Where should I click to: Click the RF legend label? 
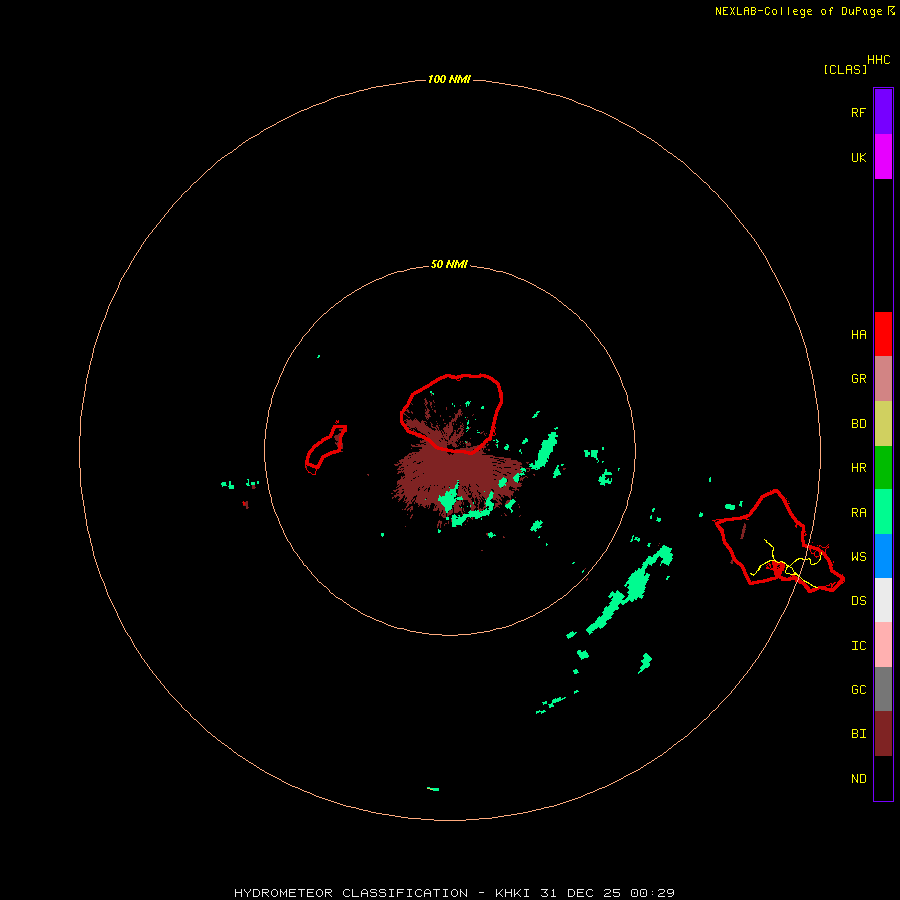(x=858, y=112)
